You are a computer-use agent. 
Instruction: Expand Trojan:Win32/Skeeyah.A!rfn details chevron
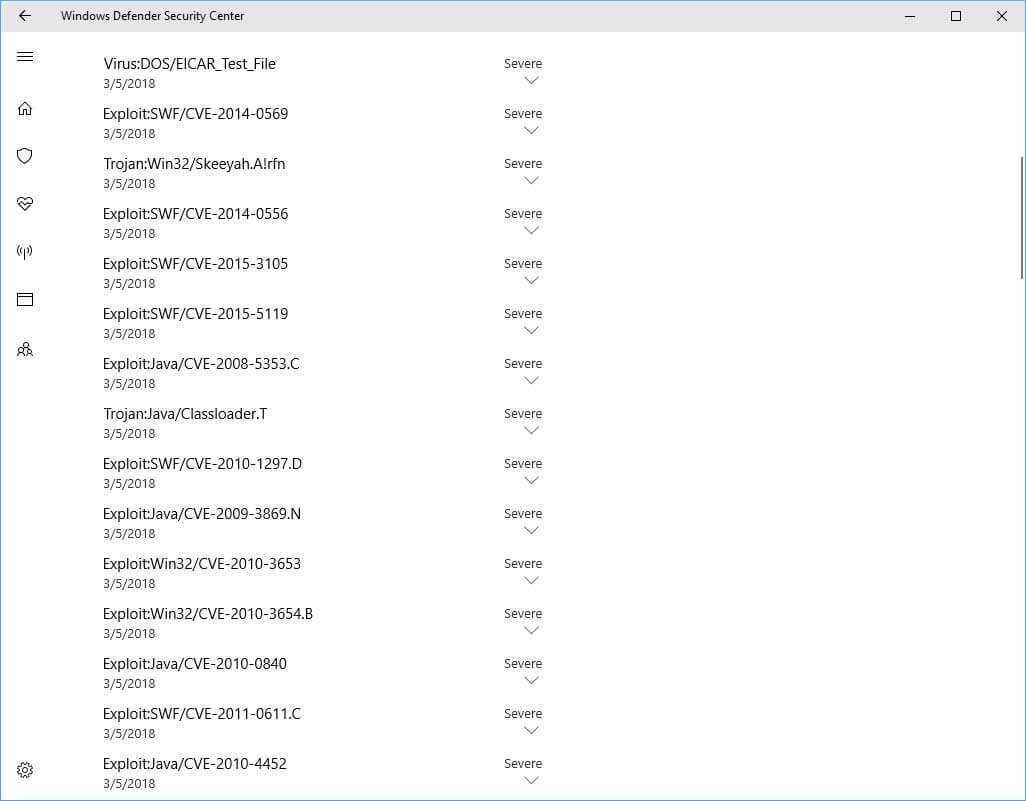(x=531, y=181)
